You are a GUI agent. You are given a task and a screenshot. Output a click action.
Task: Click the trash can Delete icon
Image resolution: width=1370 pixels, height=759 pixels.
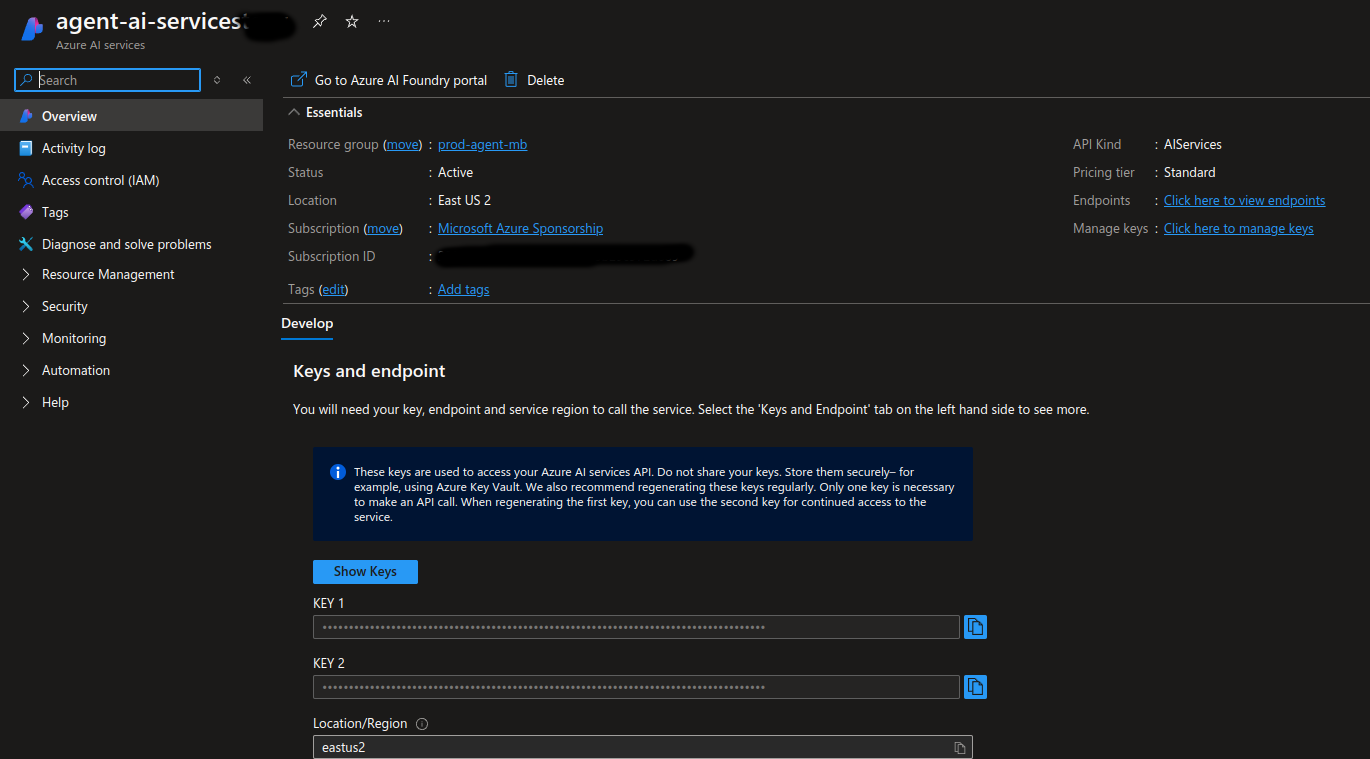(511, 80)
